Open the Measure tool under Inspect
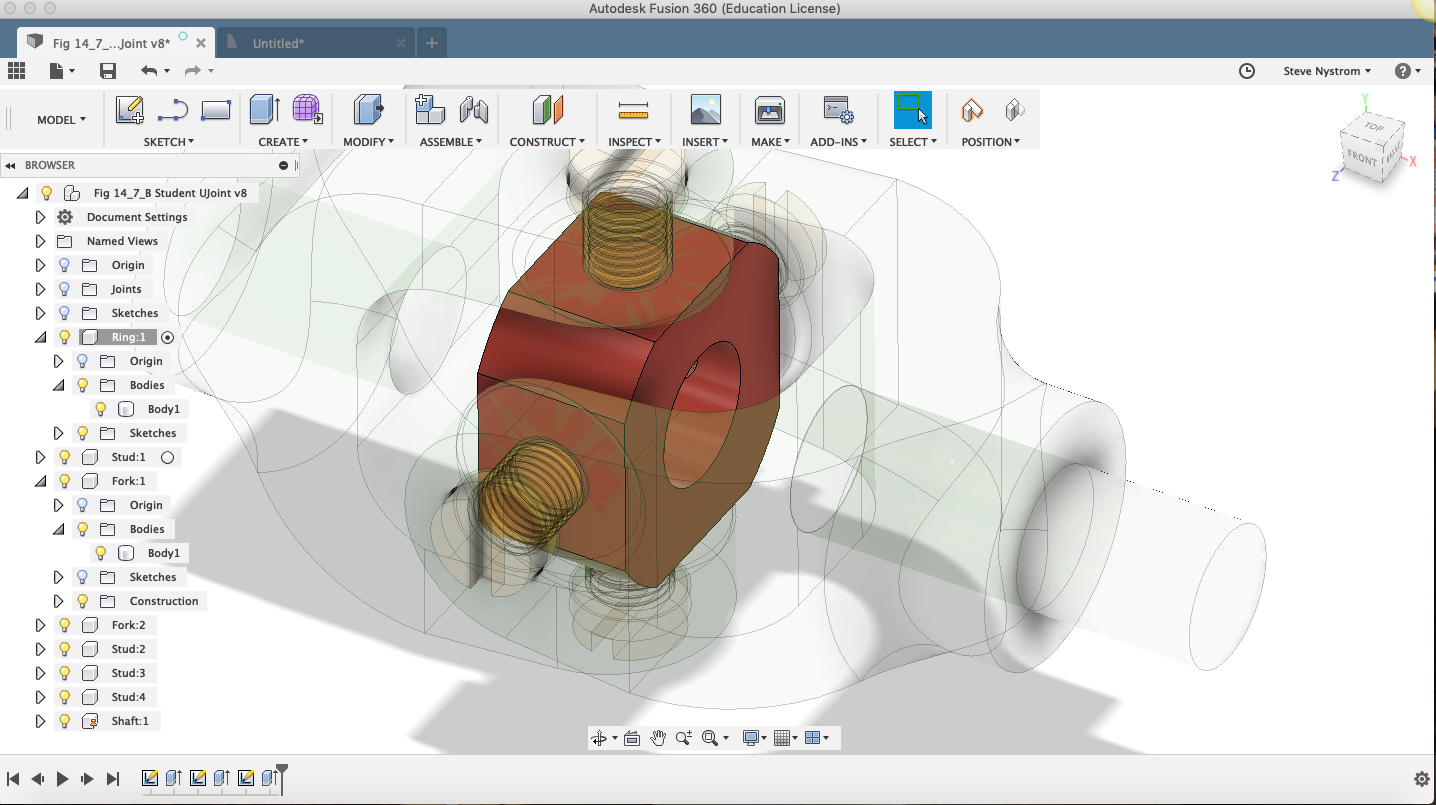The width and height of the screenshot is (1436, 805). point(634,110)
